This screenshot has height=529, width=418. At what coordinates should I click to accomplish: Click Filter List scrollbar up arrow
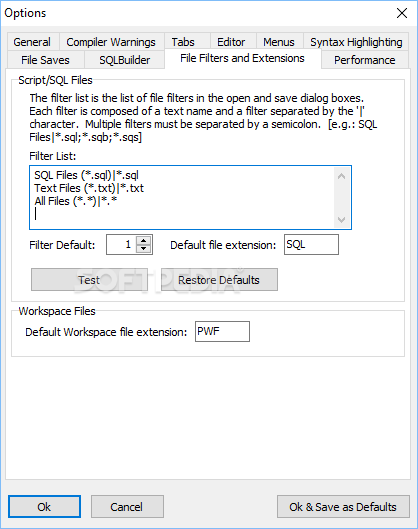click(341, 176)
